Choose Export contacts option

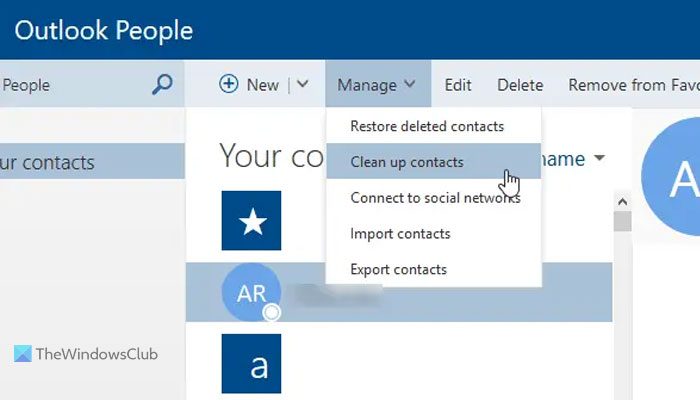tap(433, 269)
